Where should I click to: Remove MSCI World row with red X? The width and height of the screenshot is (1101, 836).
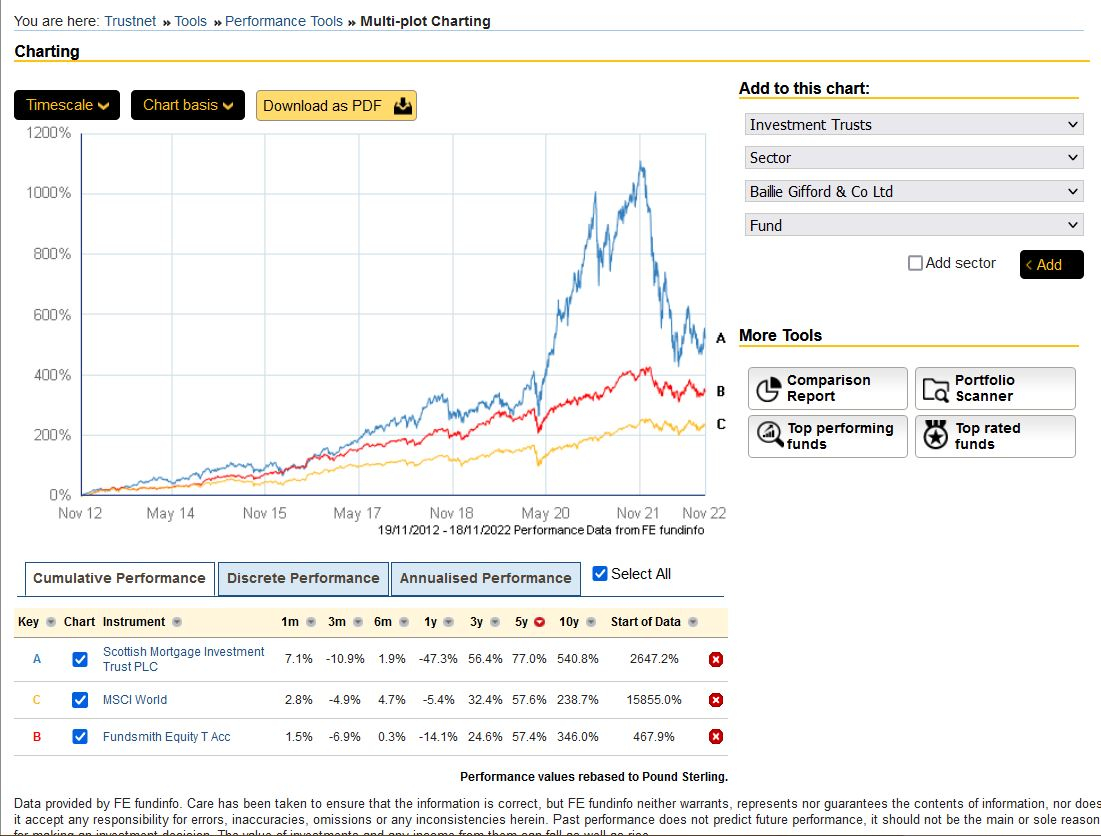click(x=716, y=700)
